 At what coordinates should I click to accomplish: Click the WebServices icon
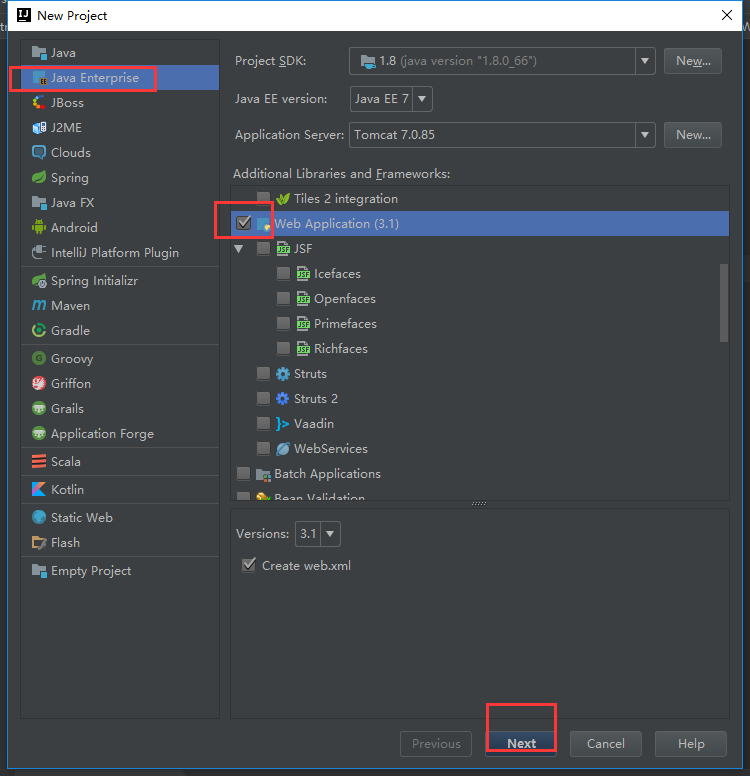[x=283, y=449]
